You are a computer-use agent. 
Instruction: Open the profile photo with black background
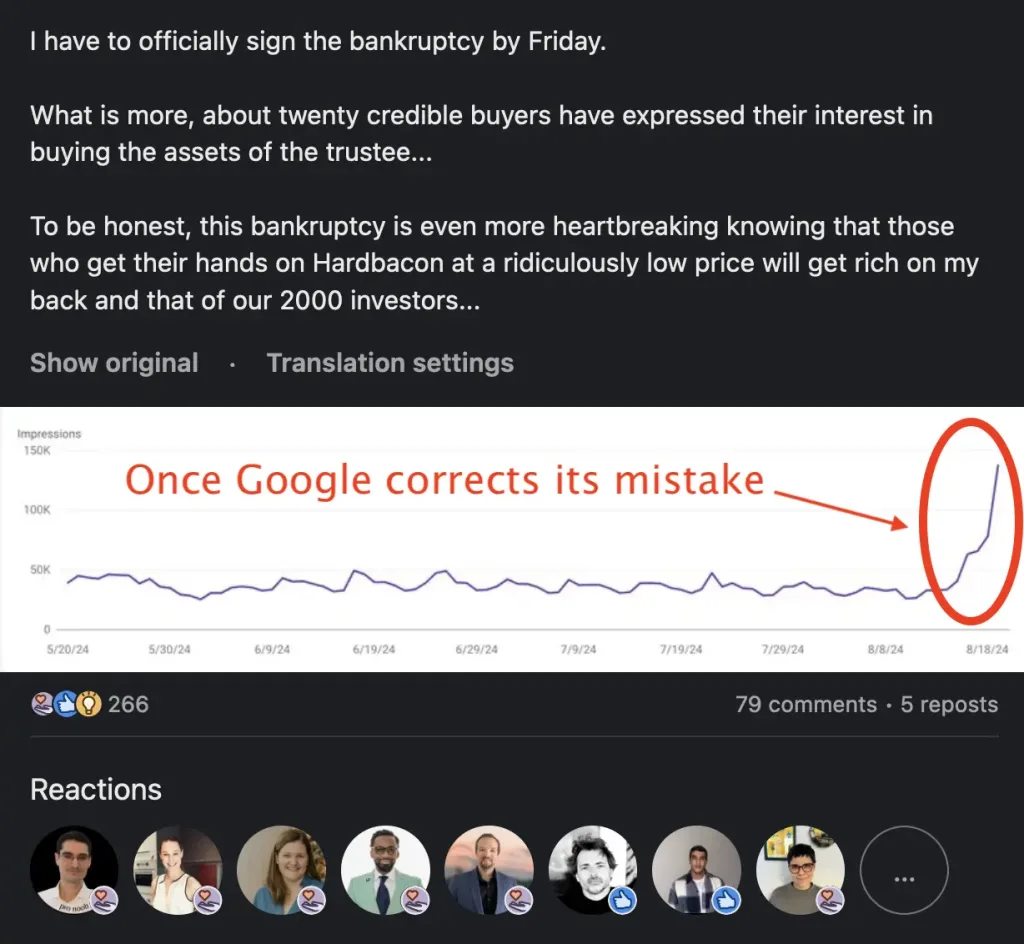tap(72, 868)
